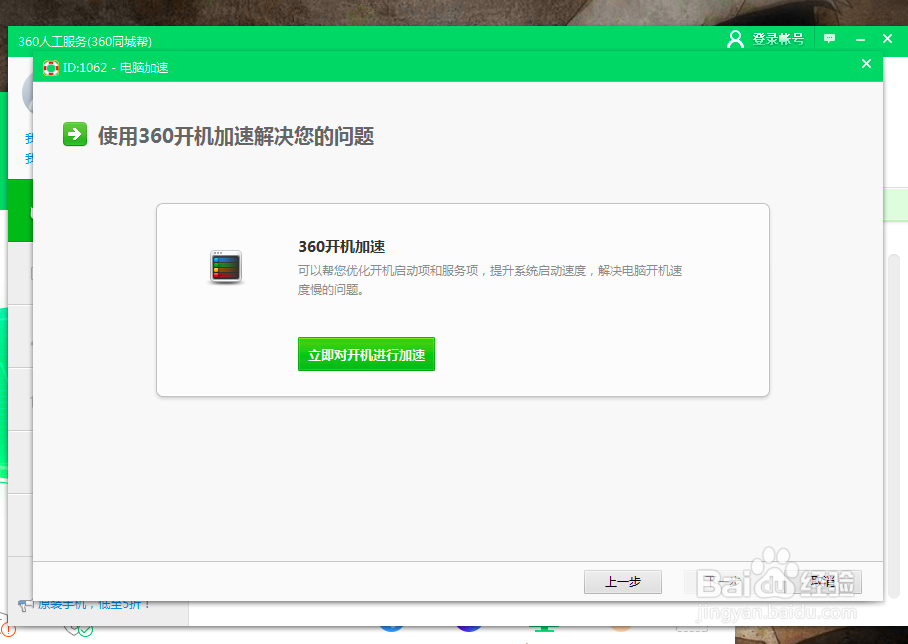This screenshot has height=644, width=908.
Task: Click the 立即对开机进行加速 green button
Action: pyautogui.click(x=366, y=354)
